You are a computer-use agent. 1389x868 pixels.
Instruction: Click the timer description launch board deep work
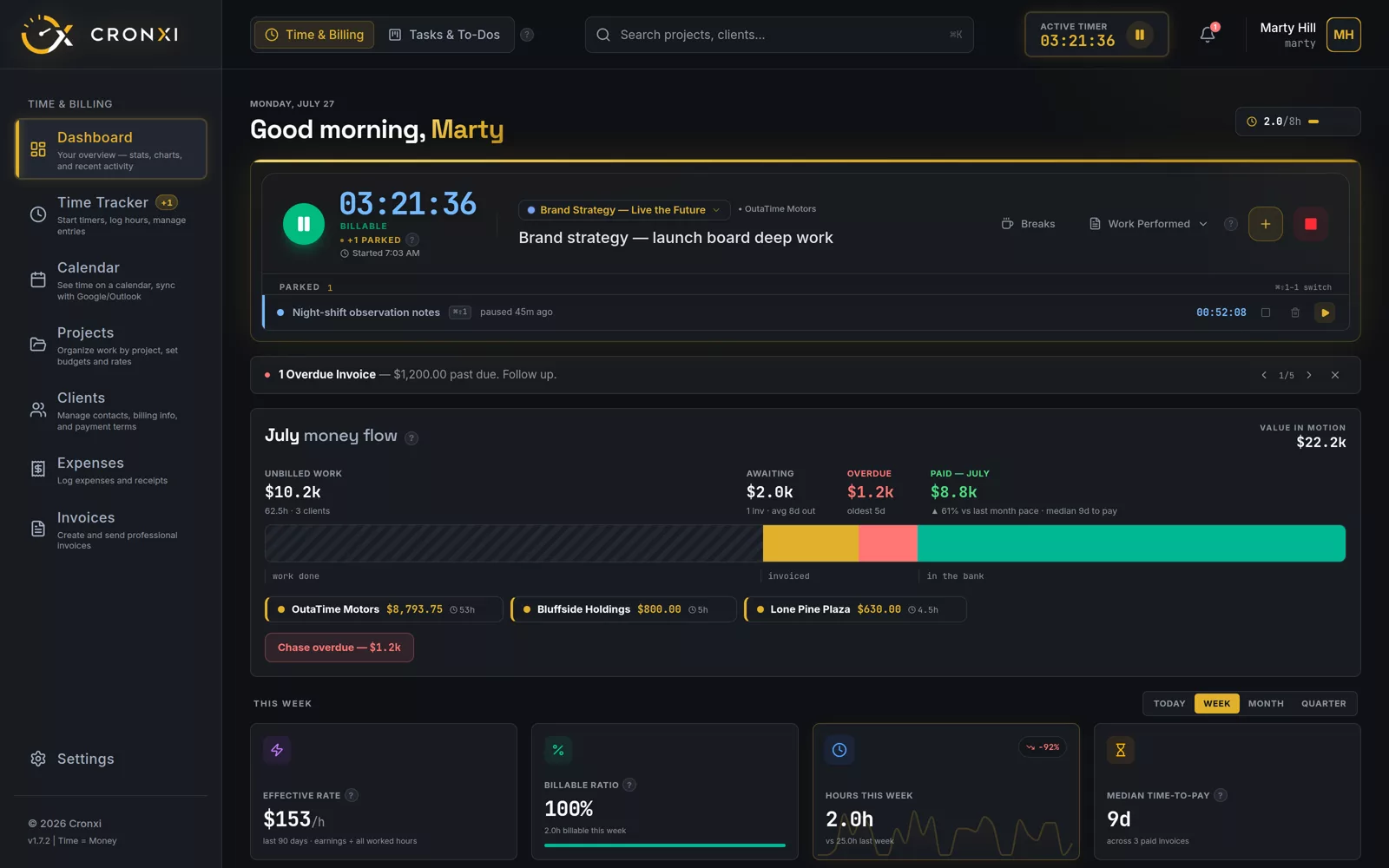[675, 238]
